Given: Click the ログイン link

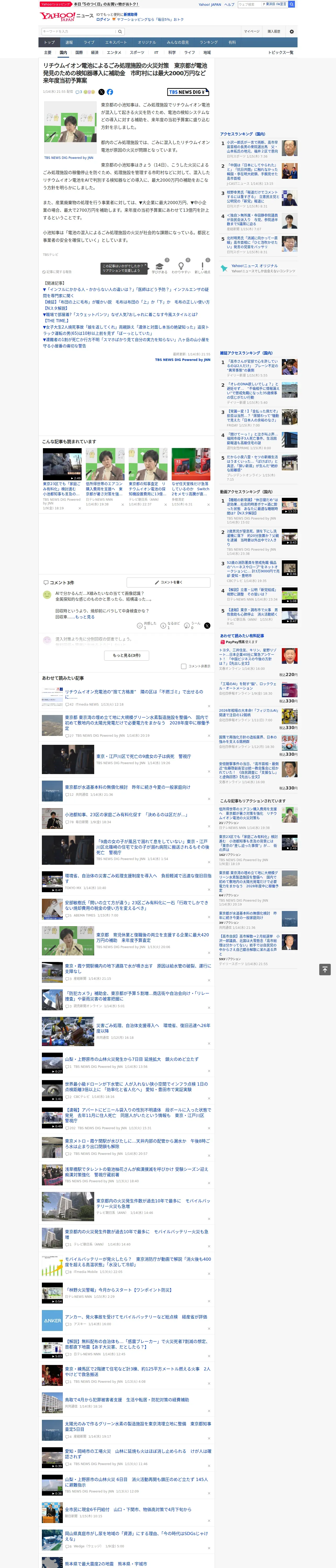Looking at the screenshot, I should coord(103,20).
